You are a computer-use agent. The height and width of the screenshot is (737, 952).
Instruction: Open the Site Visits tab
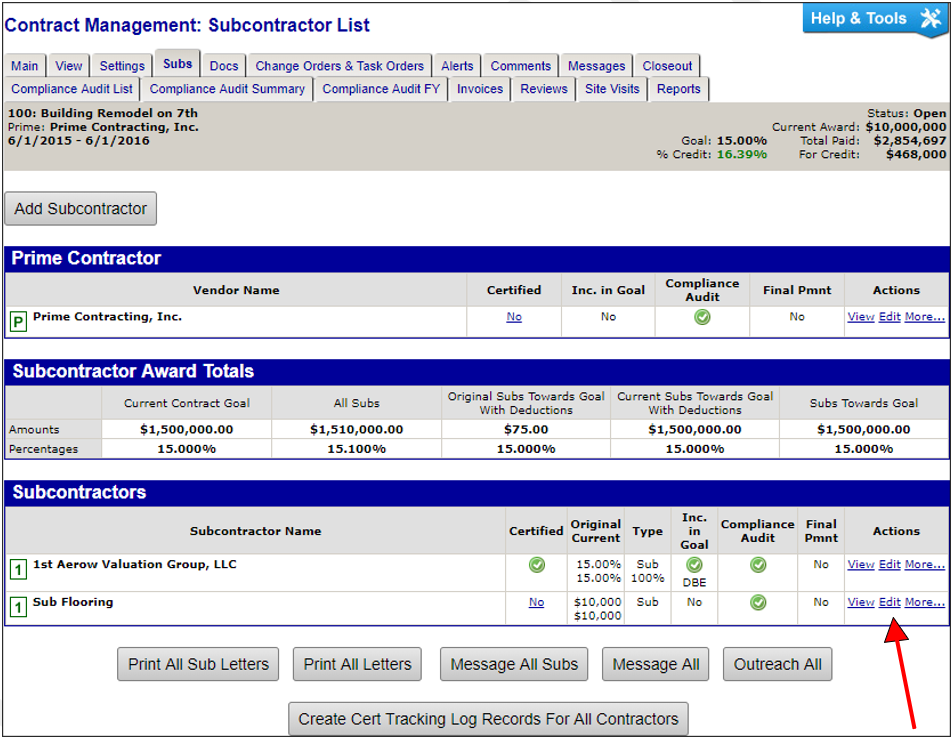tap(612, 89)
